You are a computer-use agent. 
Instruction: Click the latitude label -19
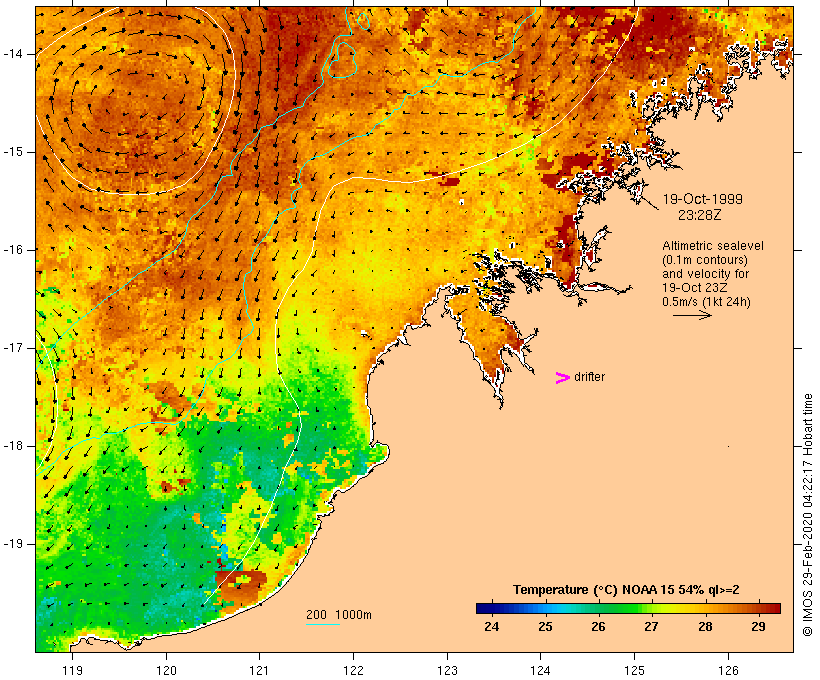tap(13, 544)
